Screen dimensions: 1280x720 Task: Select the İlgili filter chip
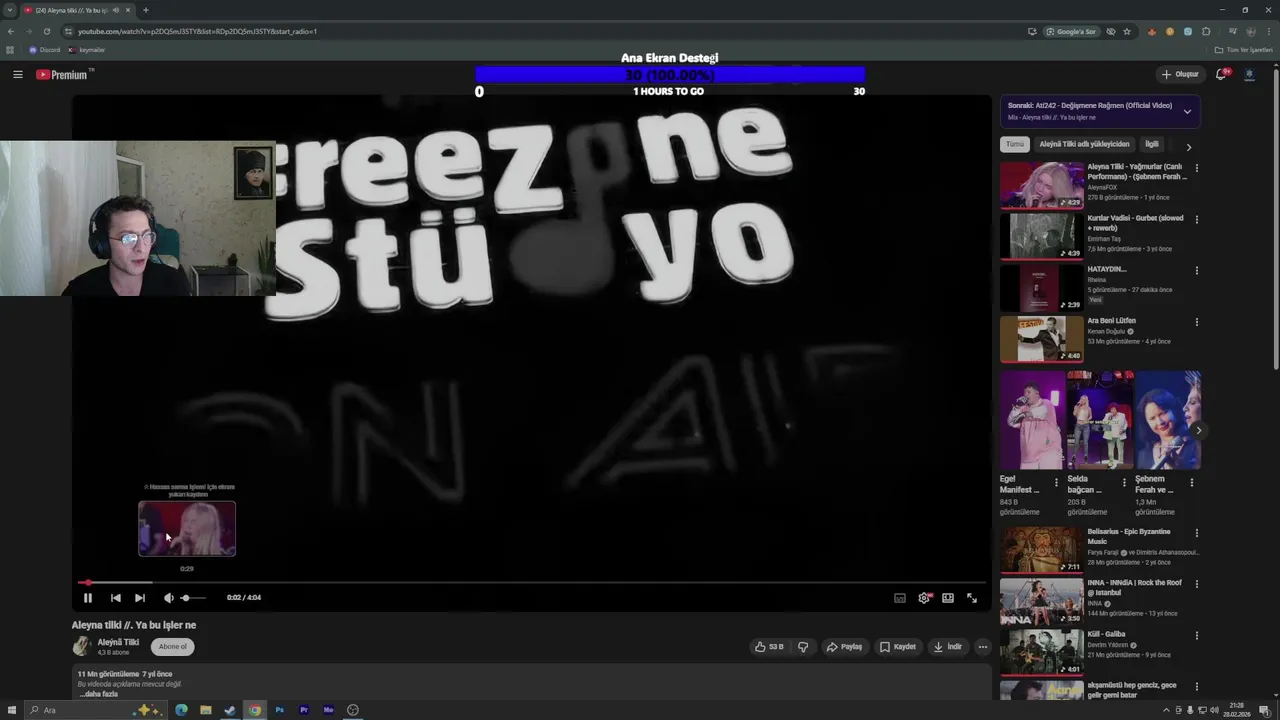coord(1152,144)
